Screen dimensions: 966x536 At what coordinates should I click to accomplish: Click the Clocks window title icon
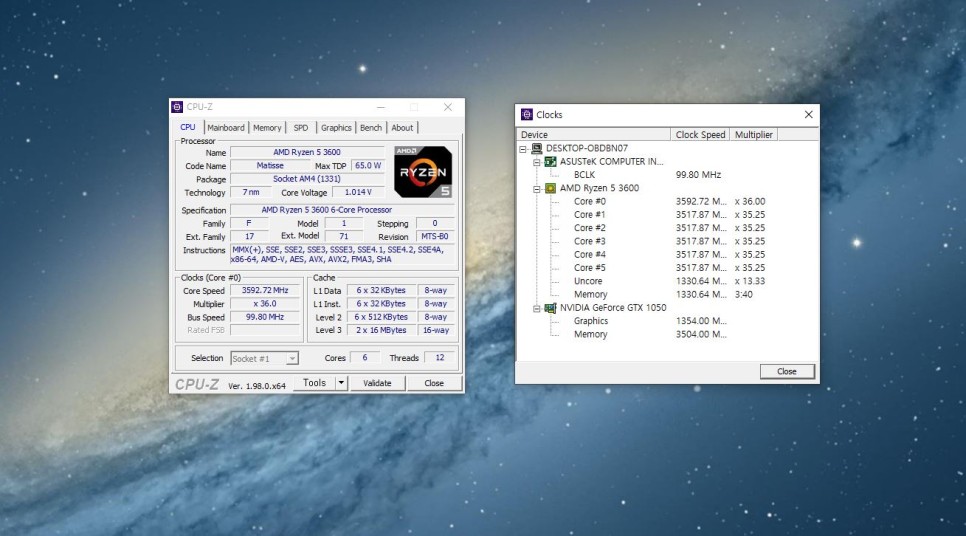(526, 115)
